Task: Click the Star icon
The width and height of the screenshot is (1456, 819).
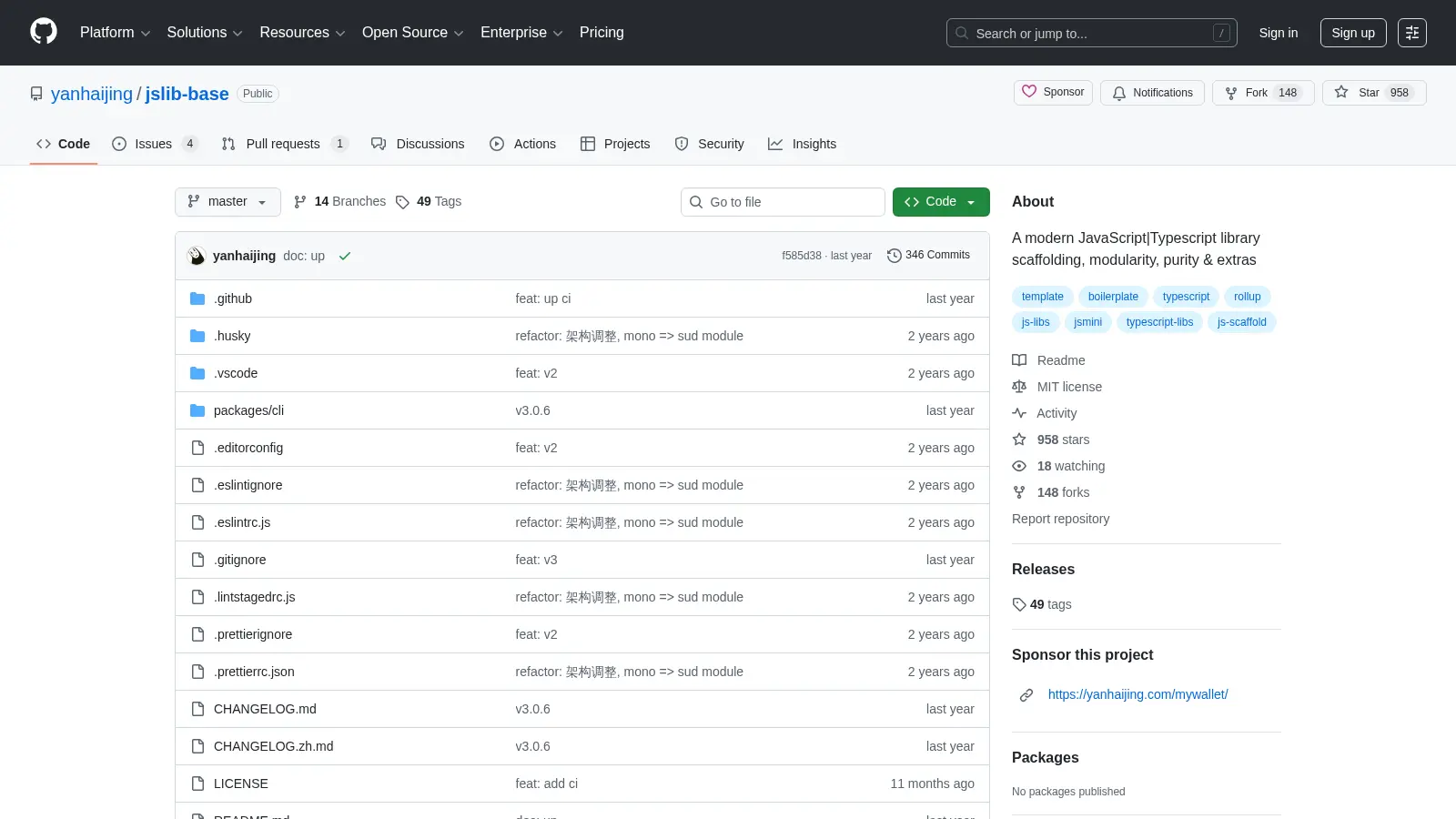Action: coord(1341,92)
